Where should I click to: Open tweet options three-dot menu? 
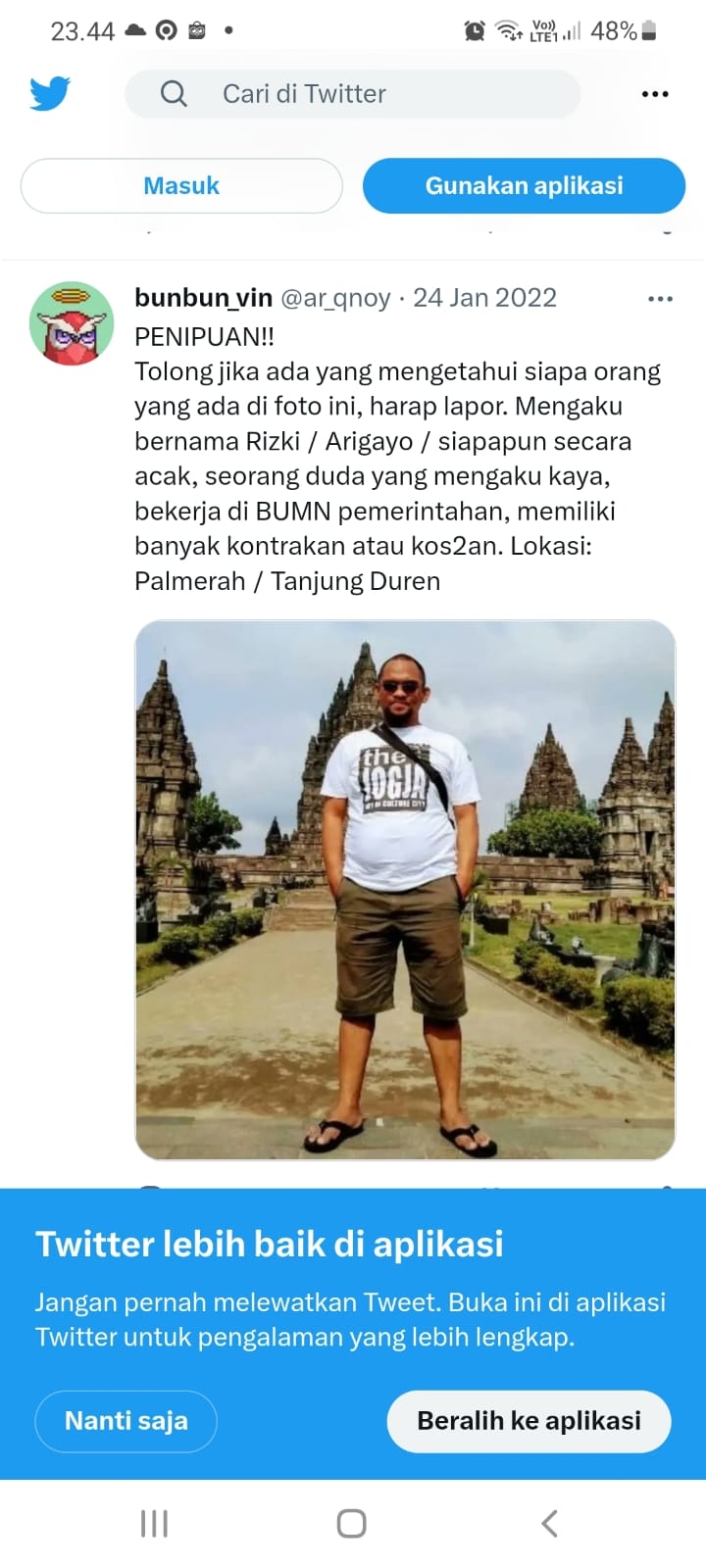coord(661,299)
